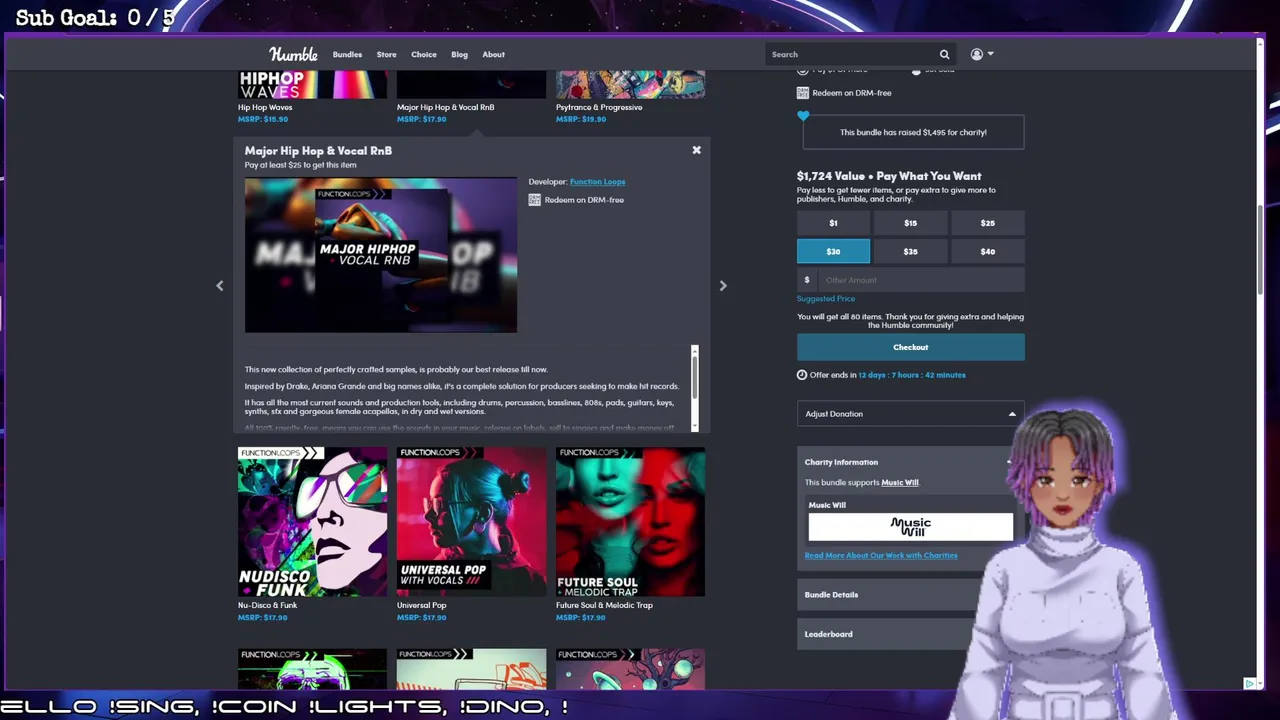This screenshot has height=720, width=1280.
Task: Open the Music Will charity link
Action: tap(900, 482)
